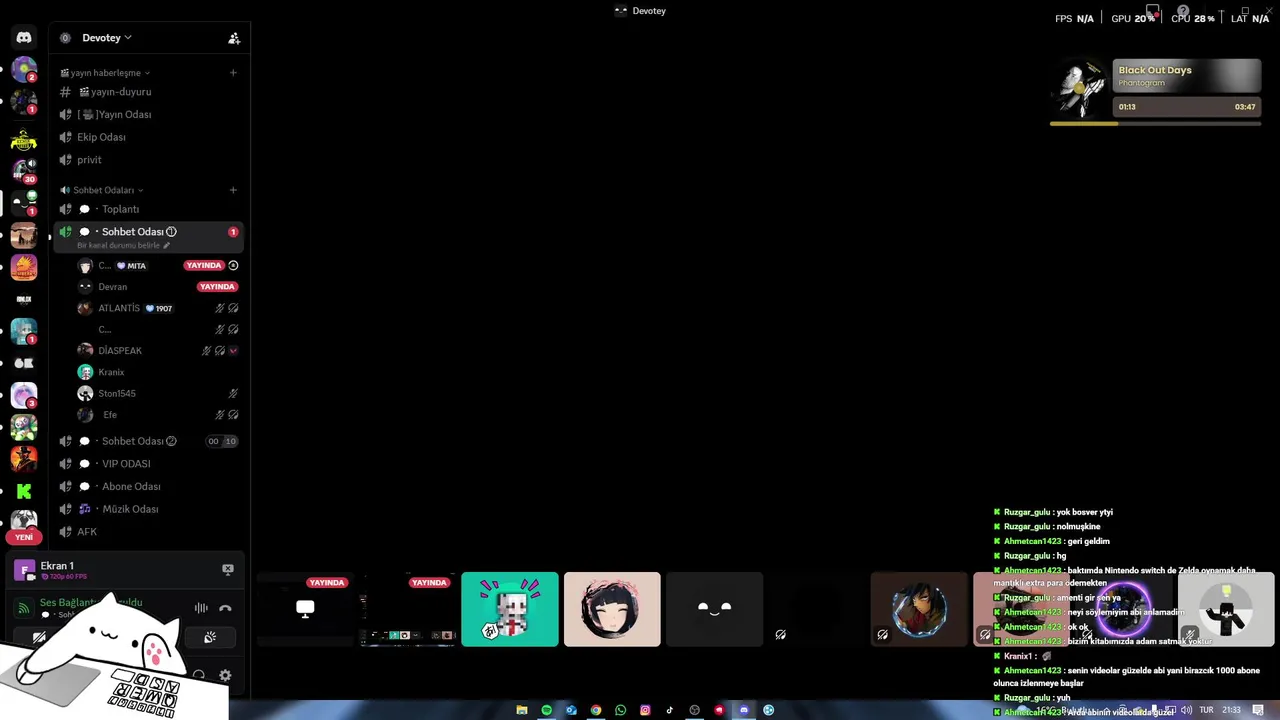1280x720 pixels.
Task: Open File Explorer from the taskbar
Action: click(x=522, y=710)
